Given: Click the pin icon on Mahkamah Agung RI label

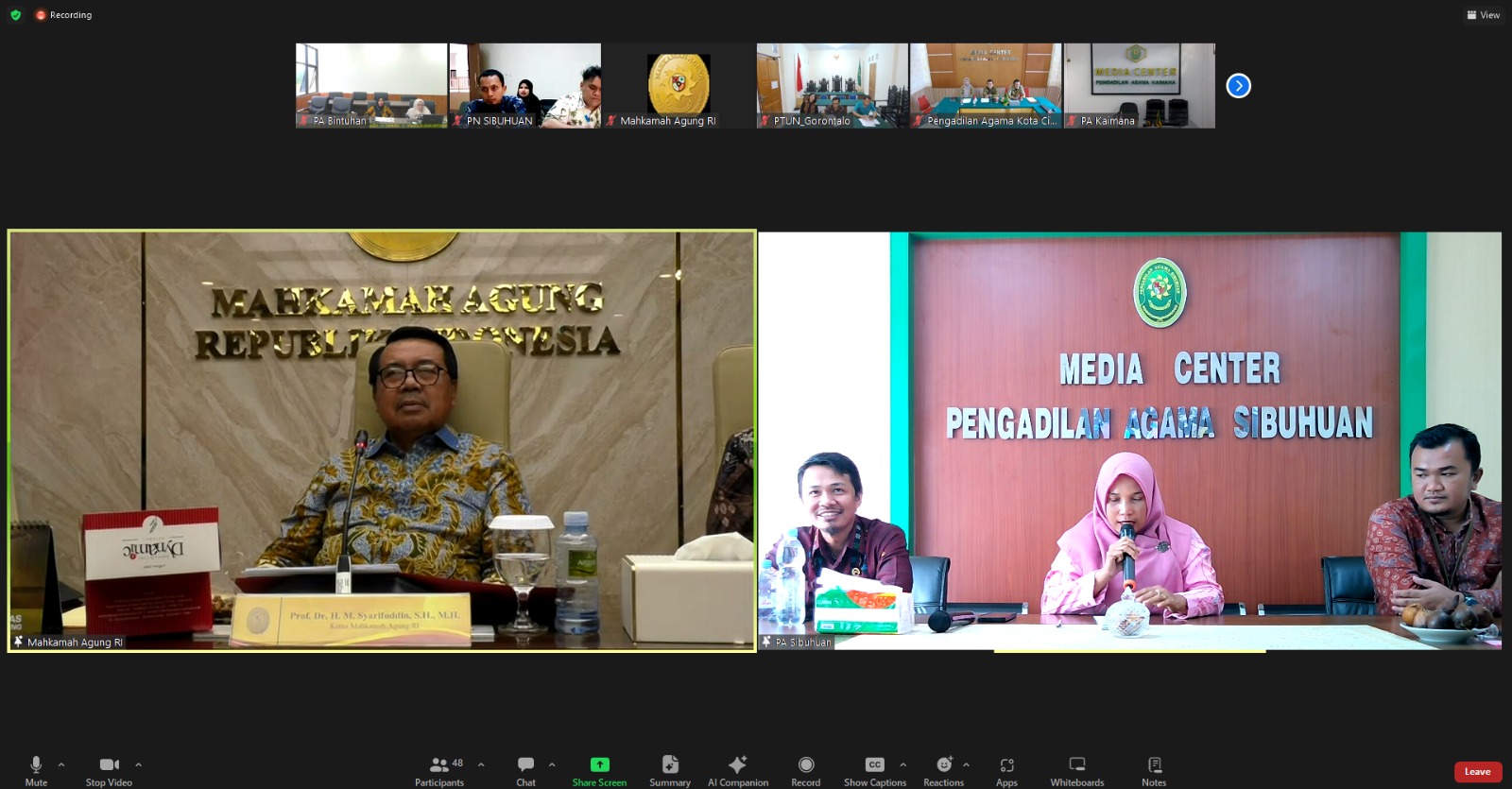Looking at the screenshot, I should tap(18, 642).
